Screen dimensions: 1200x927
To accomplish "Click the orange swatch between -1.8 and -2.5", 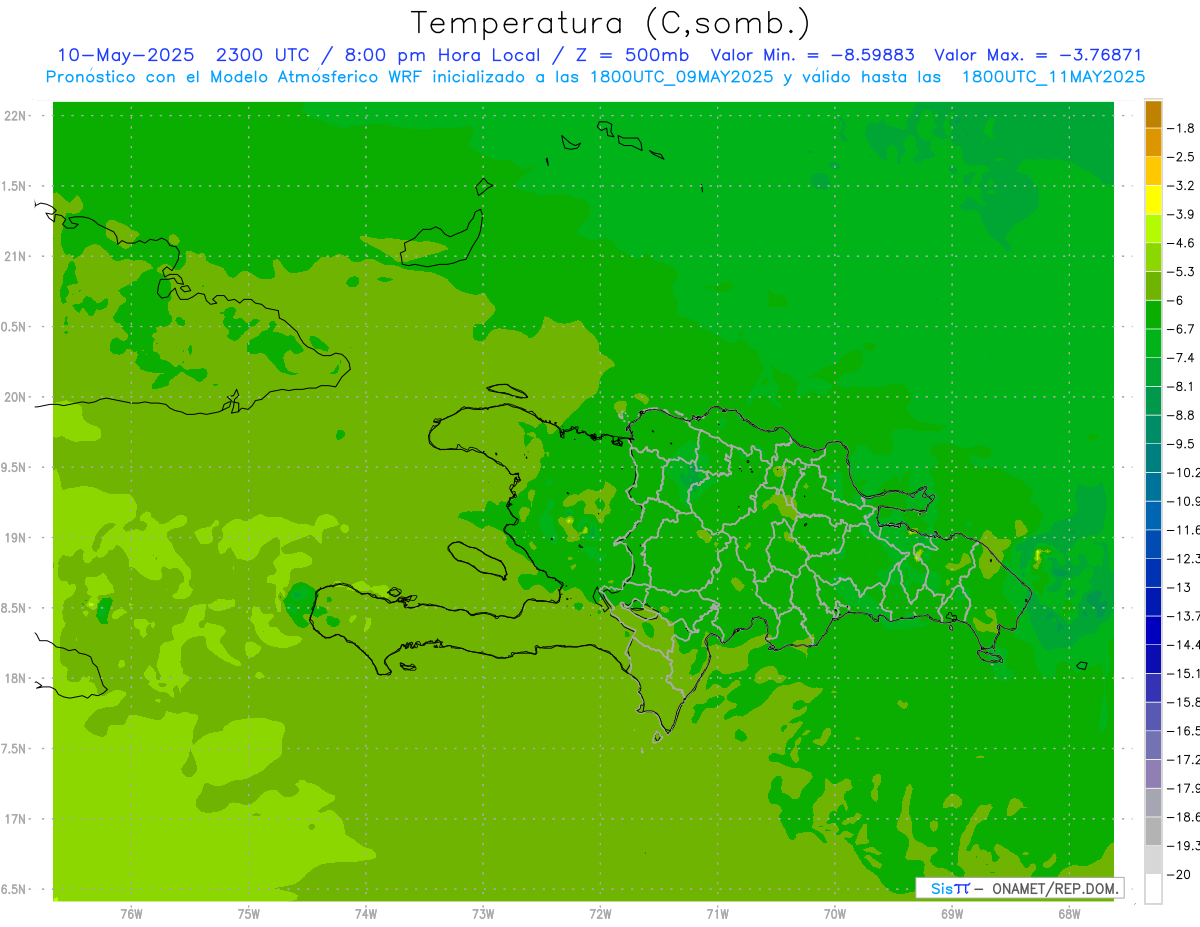I will pos(1153,143).
